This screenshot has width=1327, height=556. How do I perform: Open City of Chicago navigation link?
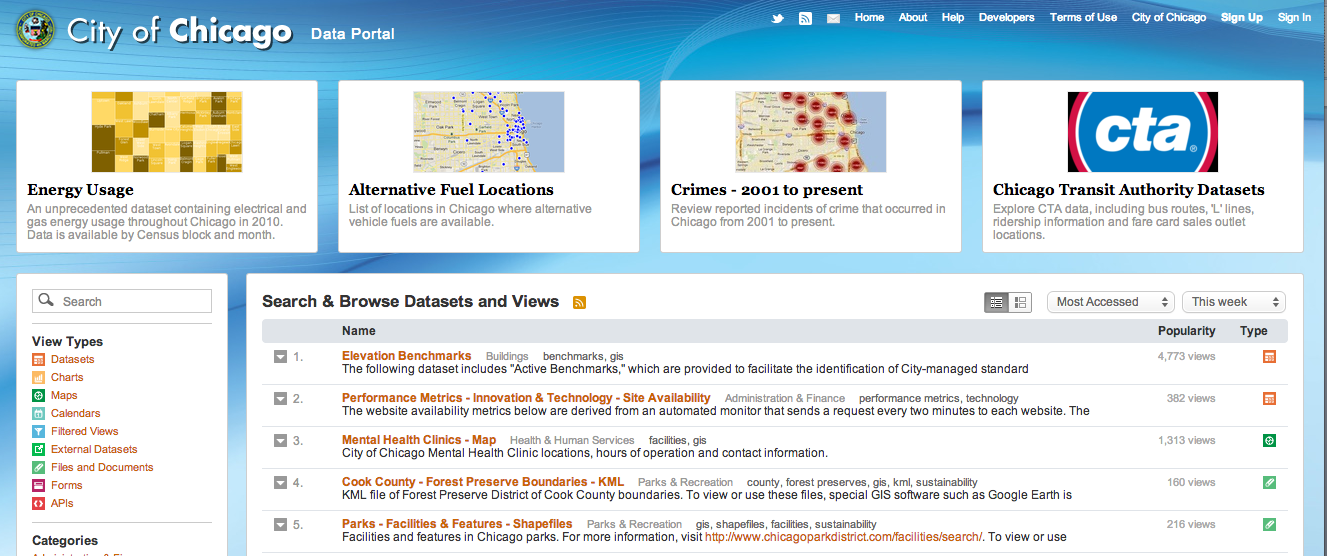pos(1169,17)
